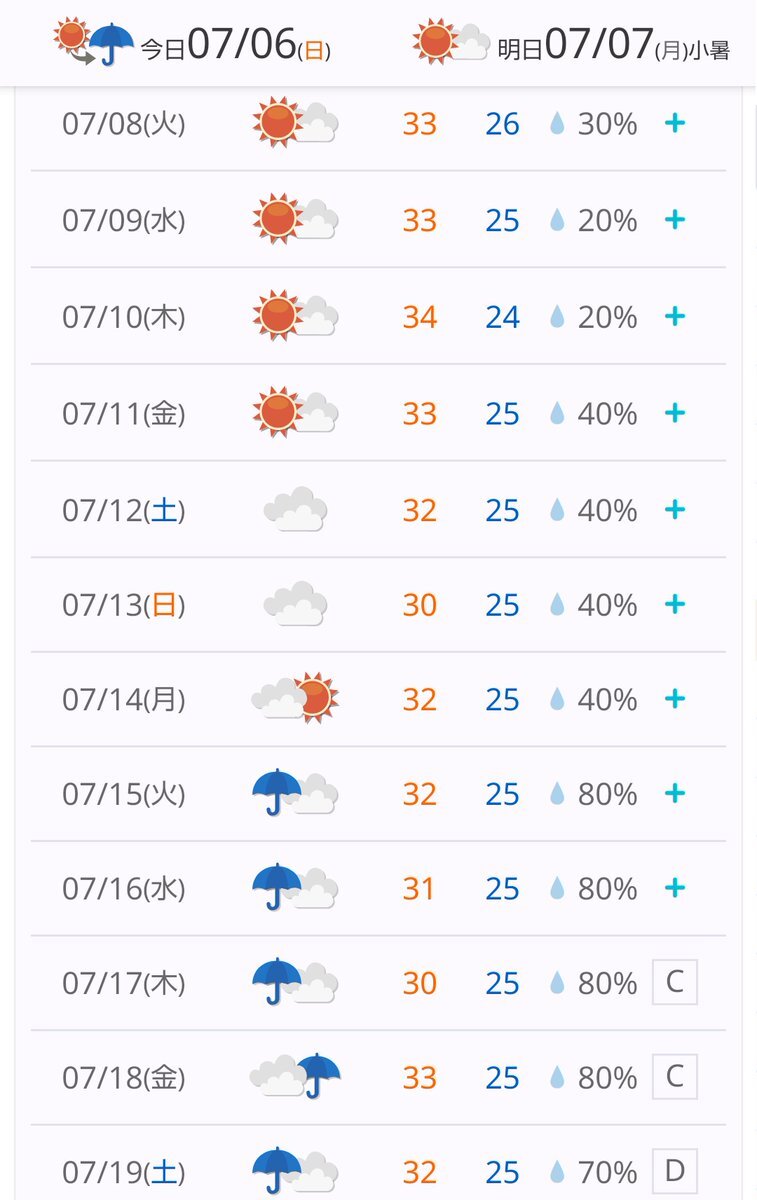Expand the 07/13 row plus icon
757x1200 pixels.
(675, 604)
